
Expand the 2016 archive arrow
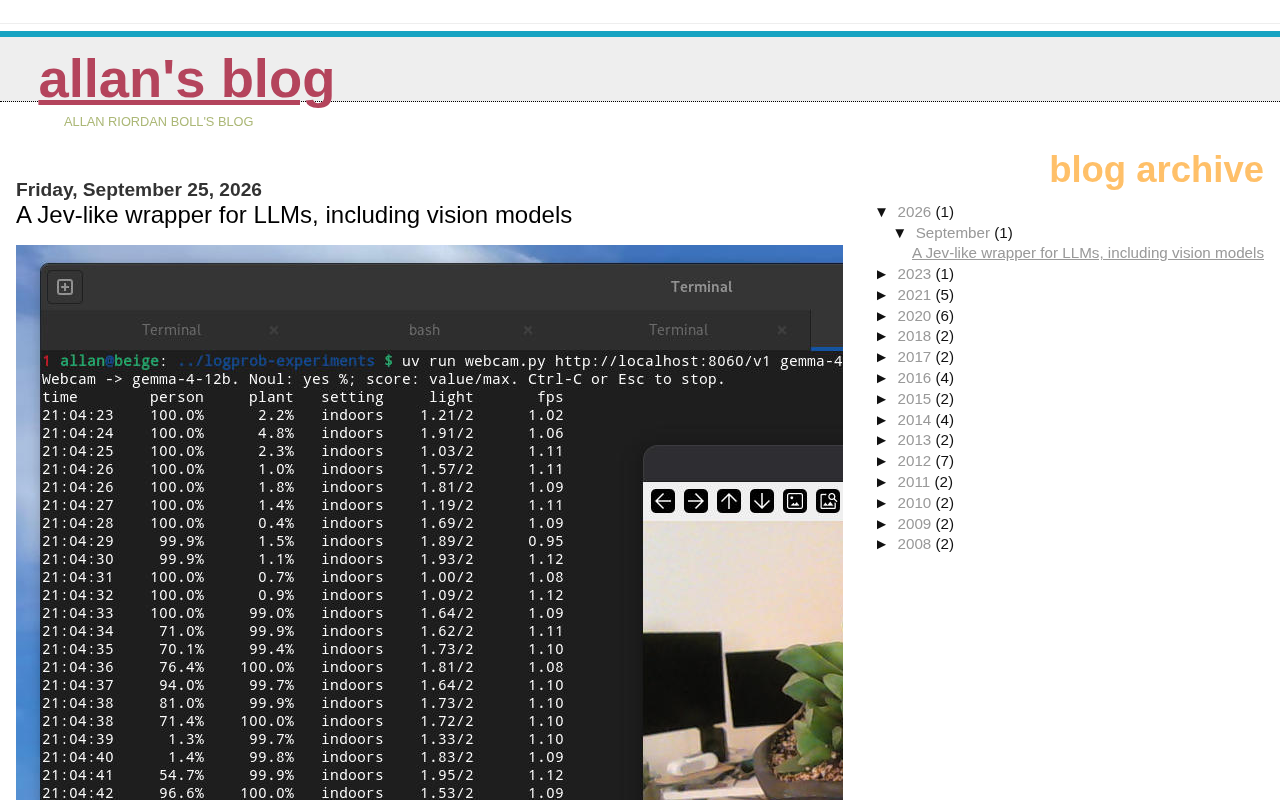pos(882,378)
